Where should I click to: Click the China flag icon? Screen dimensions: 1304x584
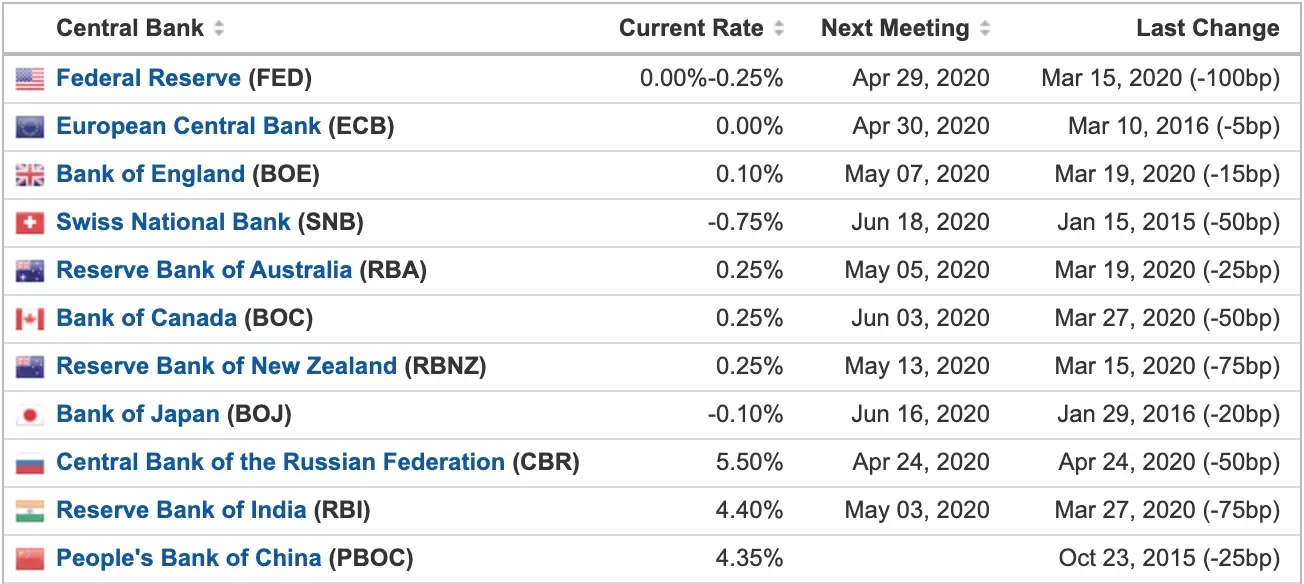[30, 559]
